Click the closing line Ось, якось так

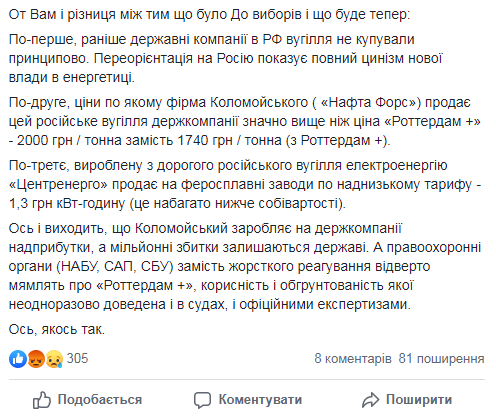(57, 329)
